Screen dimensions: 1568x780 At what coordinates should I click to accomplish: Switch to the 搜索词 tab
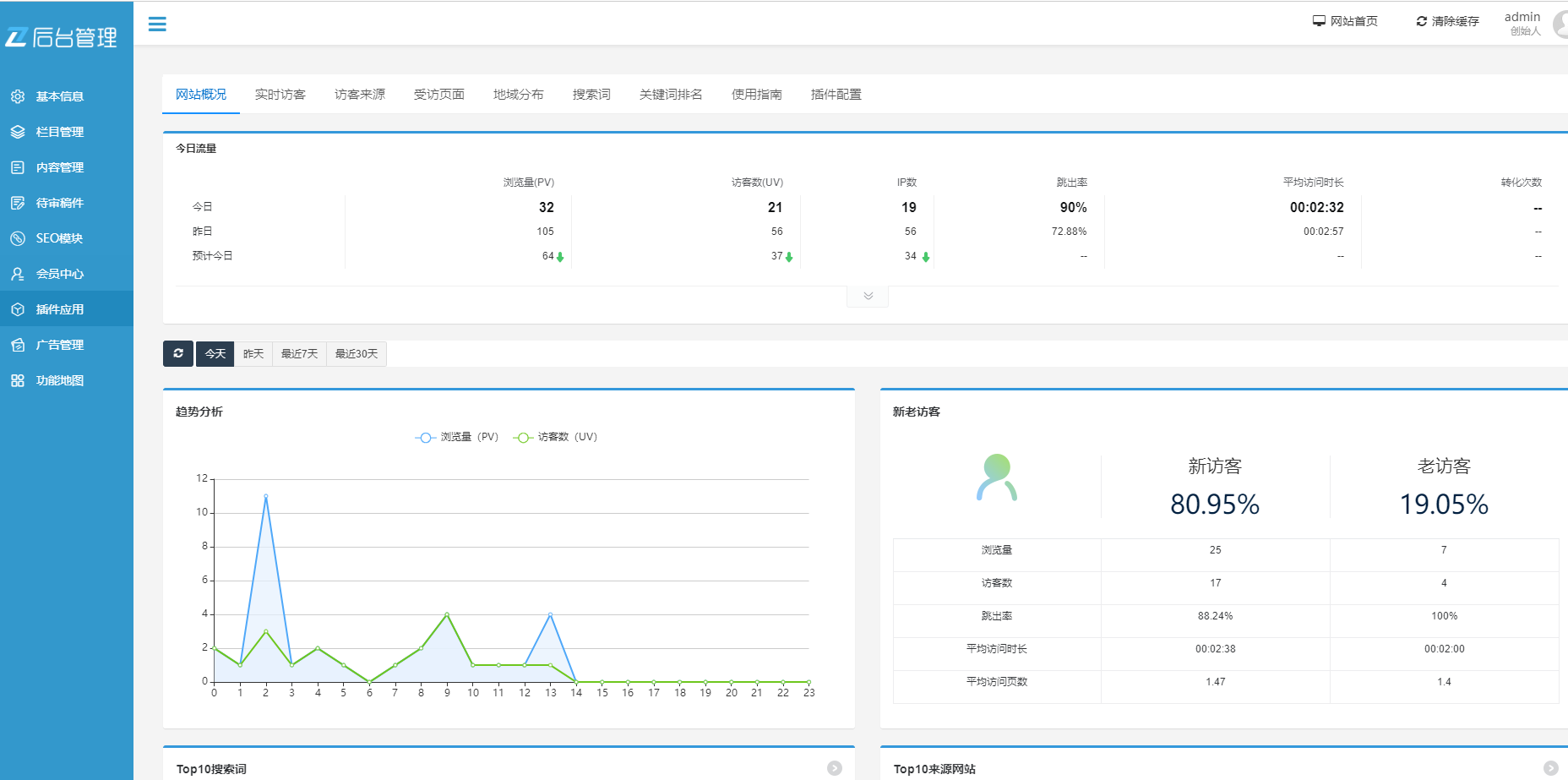pos(591,94)
